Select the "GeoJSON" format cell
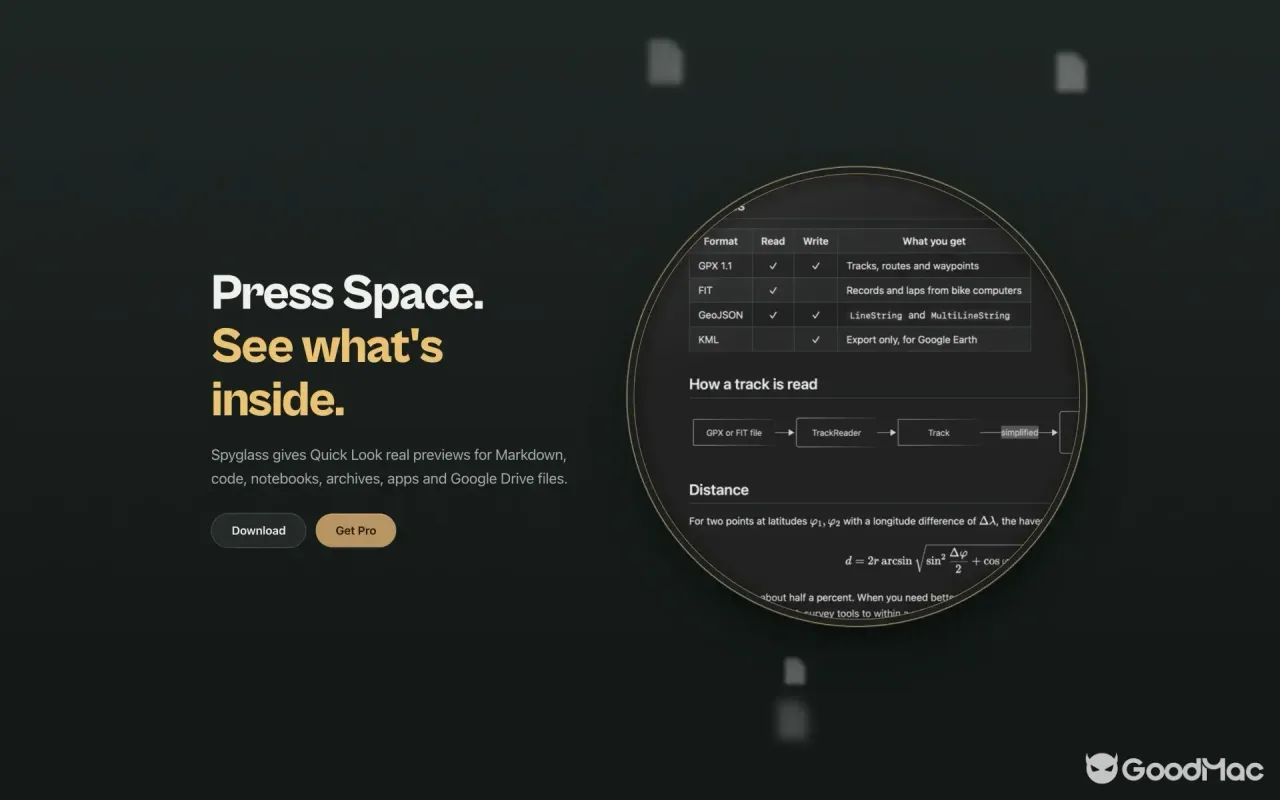 pyautogui.click(x=721, y=315)
